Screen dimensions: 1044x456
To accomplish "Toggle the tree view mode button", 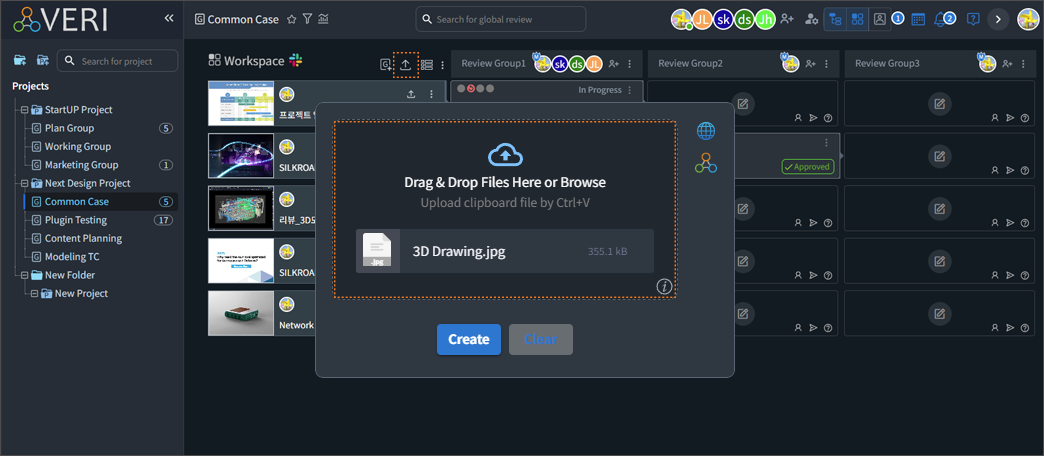I will [834, 19].
